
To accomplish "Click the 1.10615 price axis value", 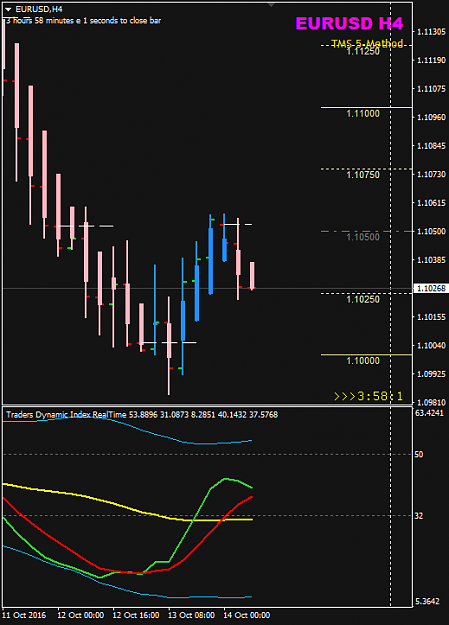I will [x=431, y=203].
